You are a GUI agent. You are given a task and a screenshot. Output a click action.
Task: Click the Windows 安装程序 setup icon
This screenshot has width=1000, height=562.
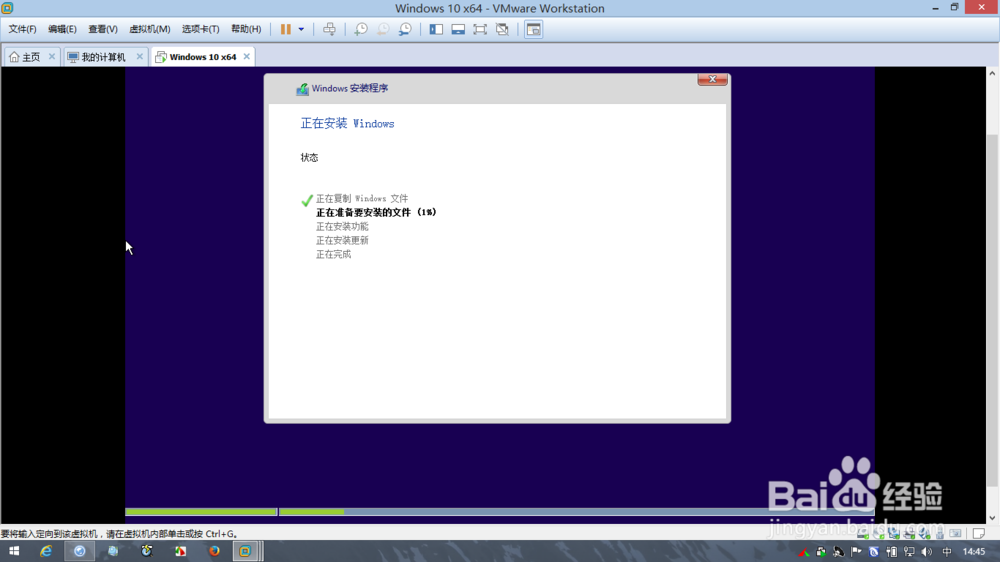click(x=302, y=89)
